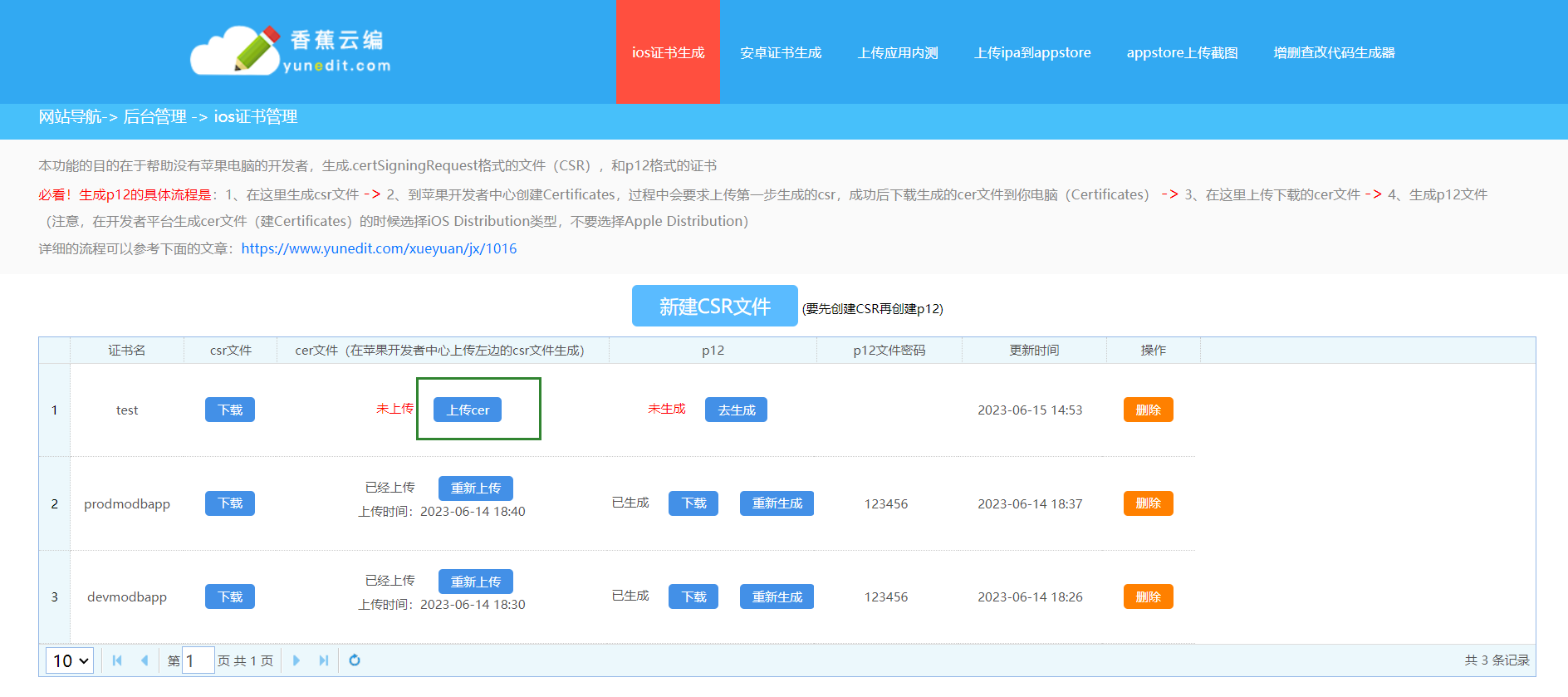Screen dimensions: 1568x697
Task: Click the 未生成 status for test
Action: [x=667, y=409]
